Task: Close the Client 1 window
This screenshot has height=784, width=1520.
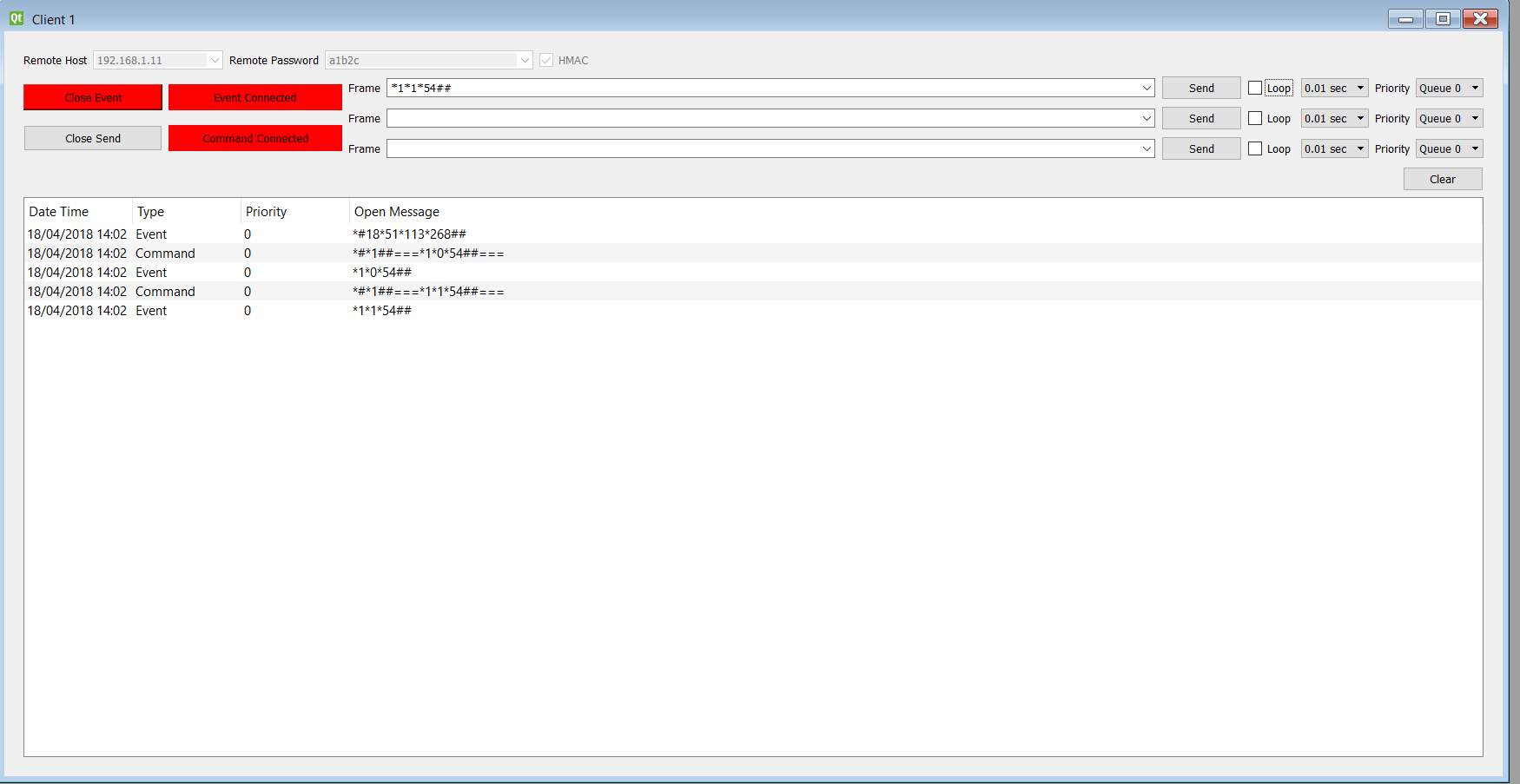Action: [1481, 18]
